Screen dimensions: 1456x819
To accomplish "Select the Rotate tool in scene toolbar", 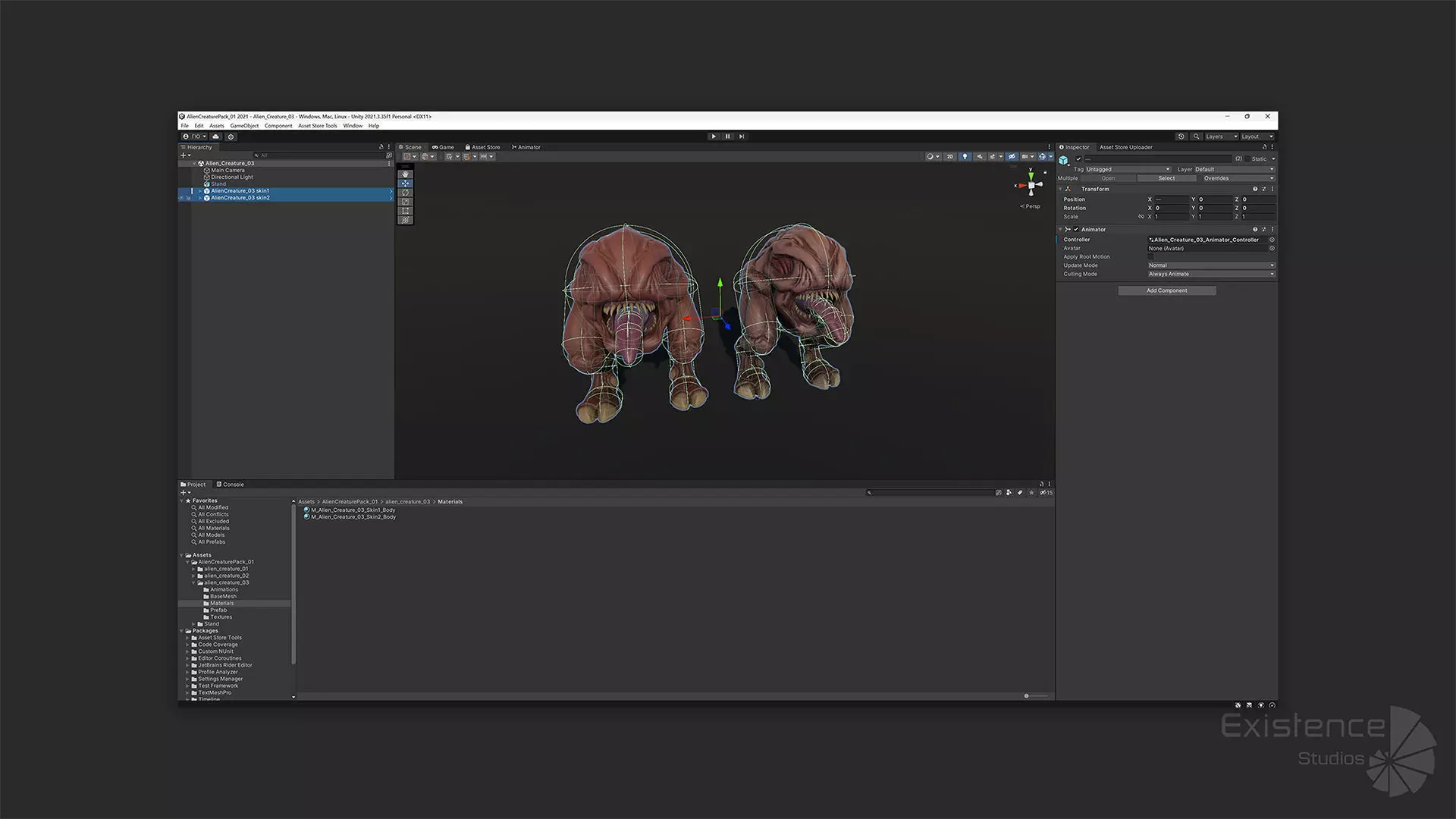I will (405, 193).
